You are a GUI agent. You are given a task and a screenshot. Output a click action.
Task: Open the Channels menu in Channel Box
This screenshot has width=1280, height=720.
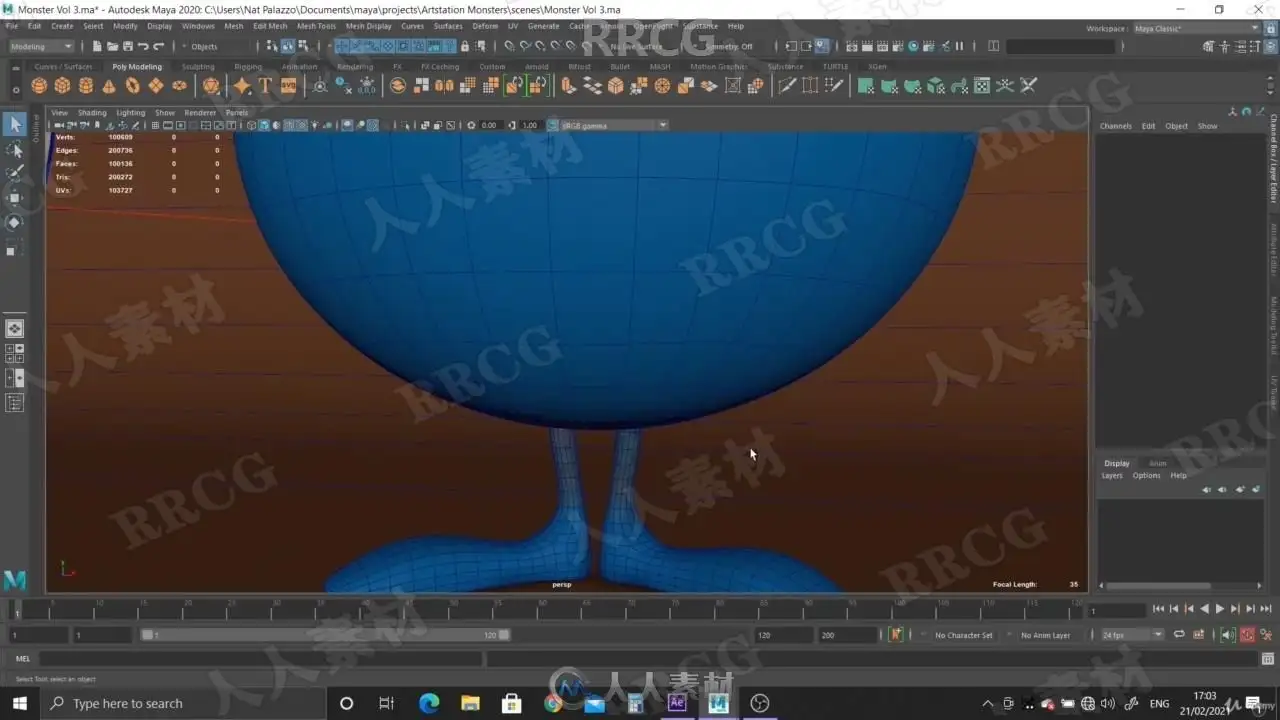pyautogui.click(x=1115, y=126)
